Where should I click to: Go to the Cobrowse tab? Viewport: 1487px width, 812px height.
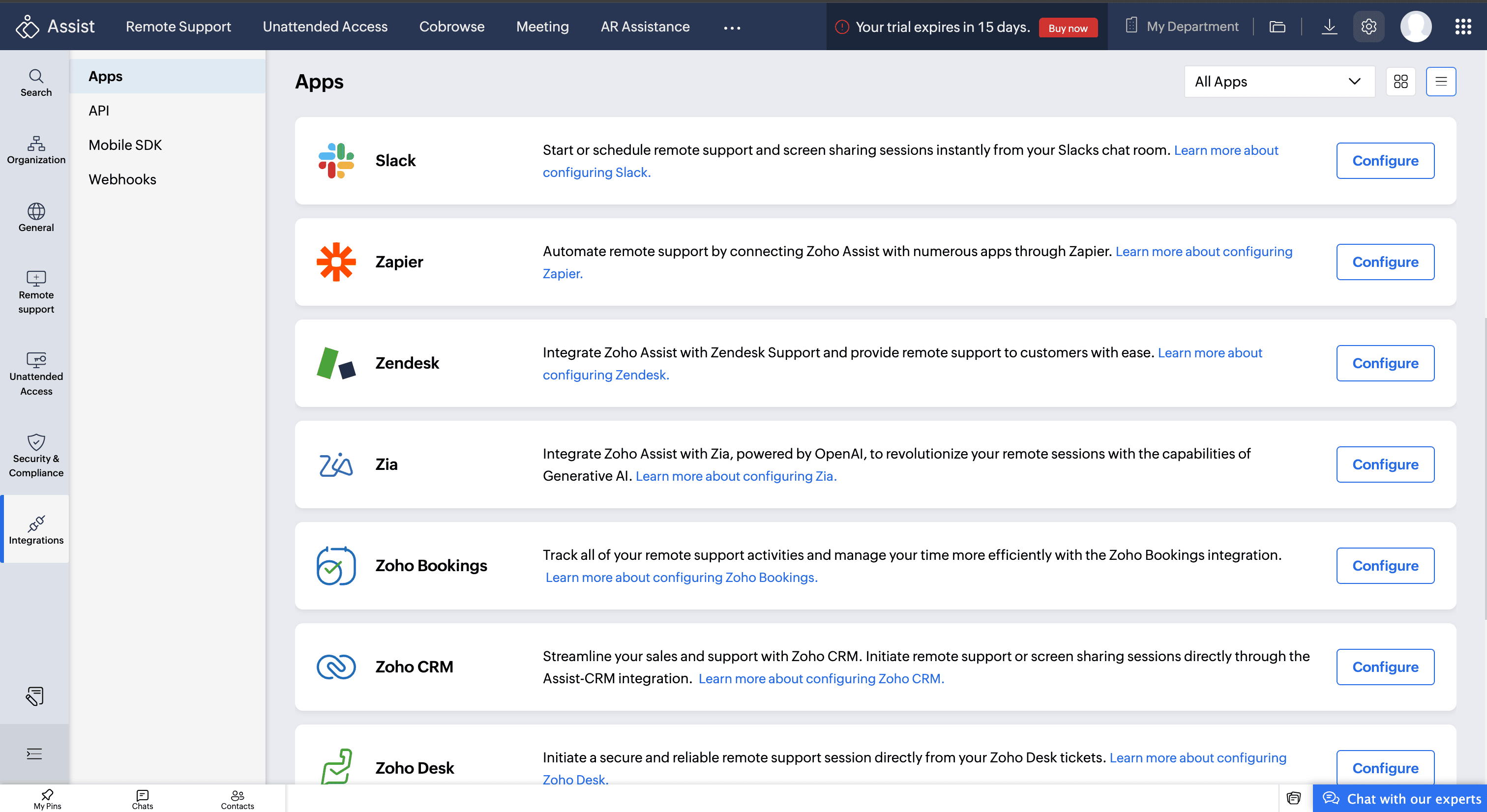pyautogui.click(x=451, y=27)
